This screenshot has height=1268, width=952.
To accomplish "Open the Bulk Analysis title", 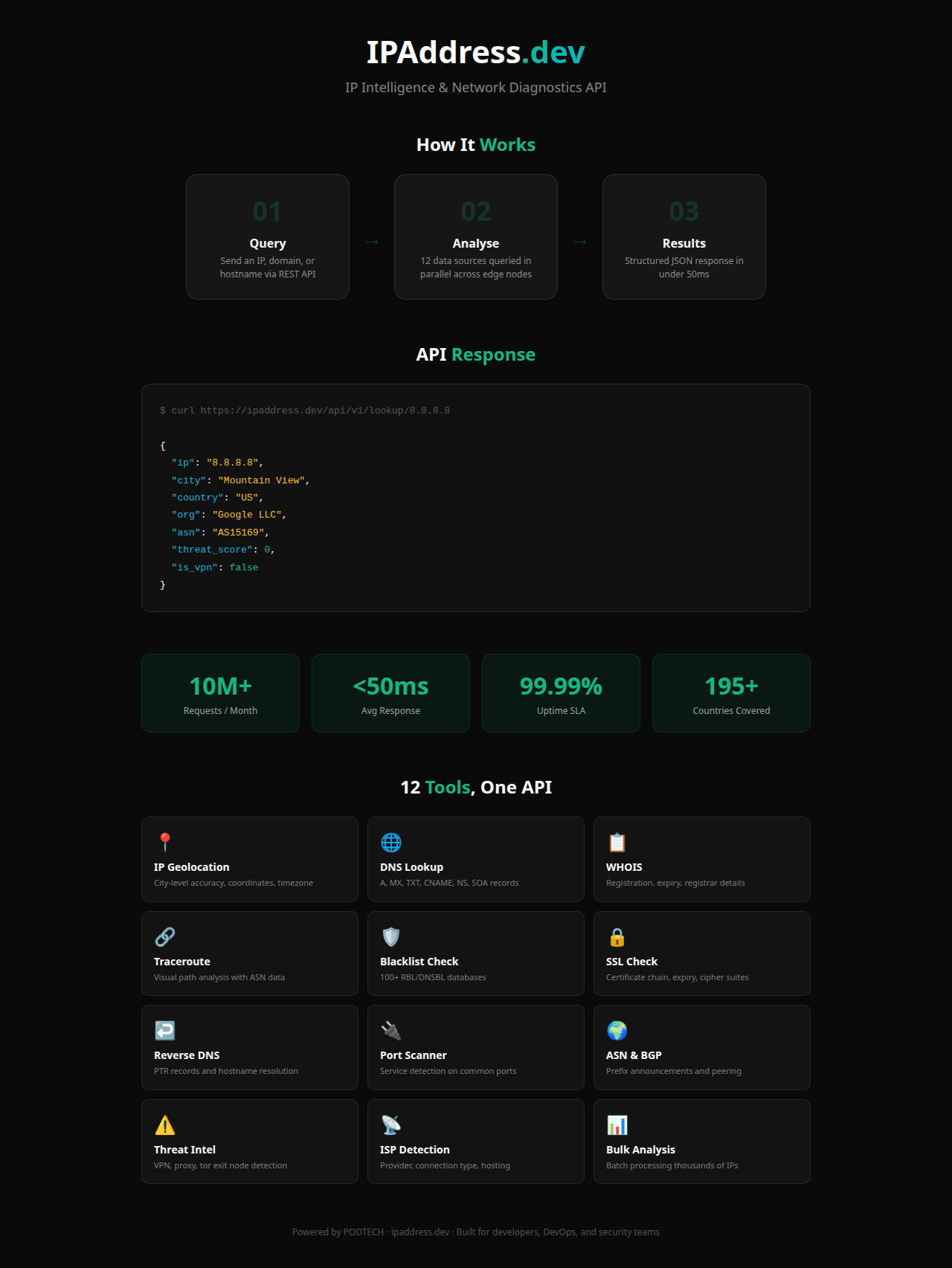I will pyautogui.click(x=640, y=1150).
